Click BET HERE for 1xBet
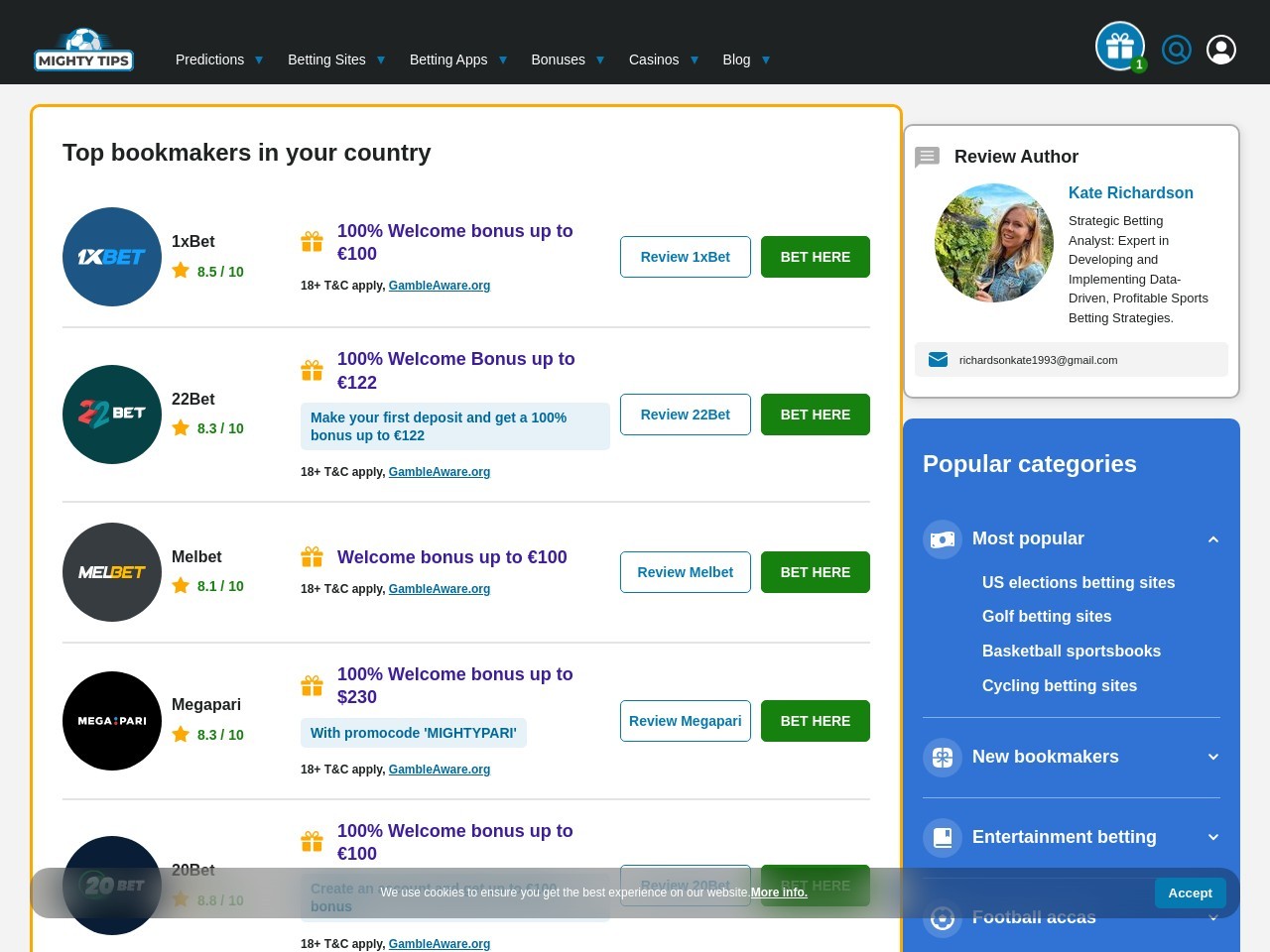This screenshot has width=1270, height=952. tap(816, 257)
